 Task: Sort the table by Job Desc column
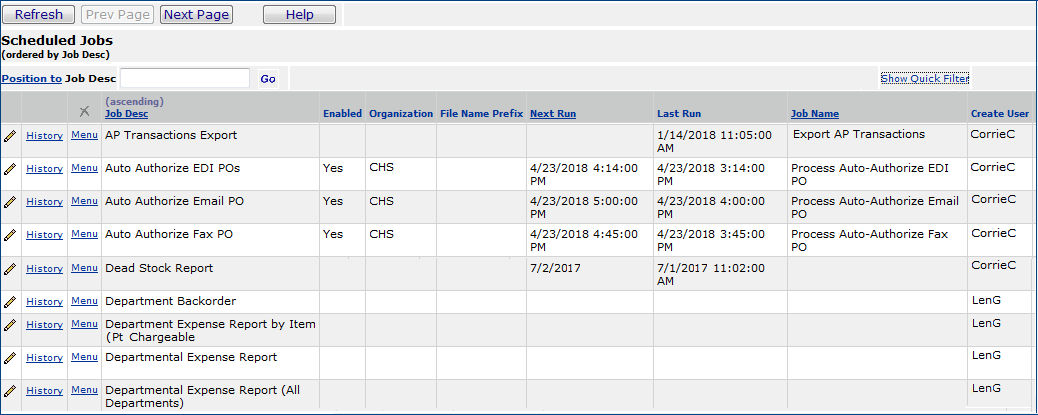126,114
